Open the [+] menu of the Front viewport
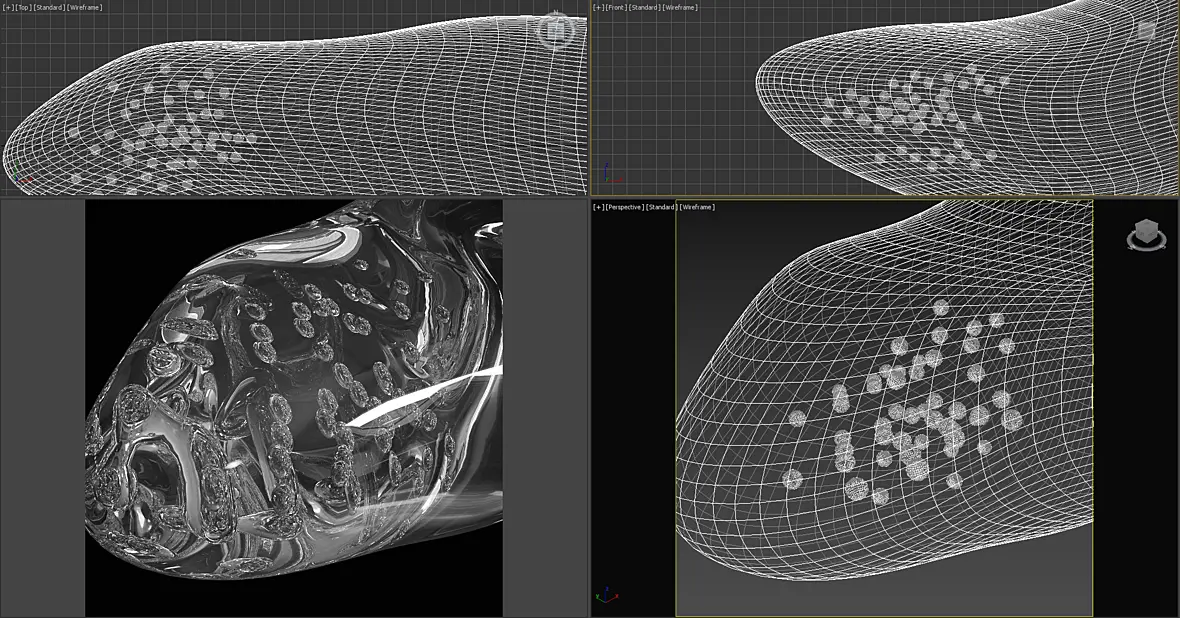The image size is (1180, 618). [599, 8]
